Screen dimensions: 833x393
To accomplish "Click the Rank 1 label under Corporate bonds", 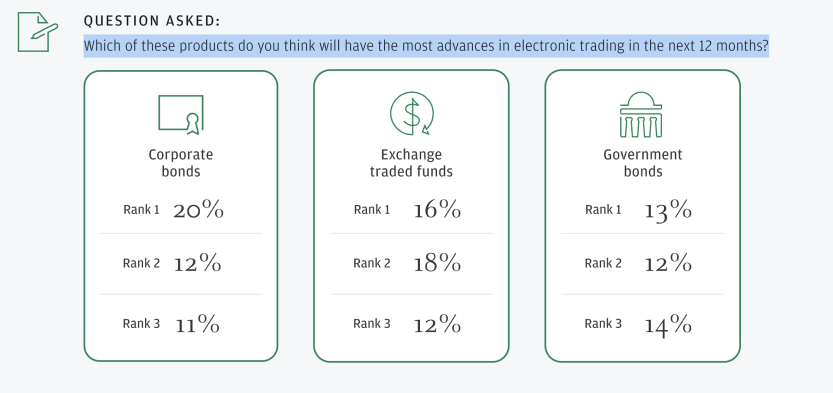I will (141, 210).
